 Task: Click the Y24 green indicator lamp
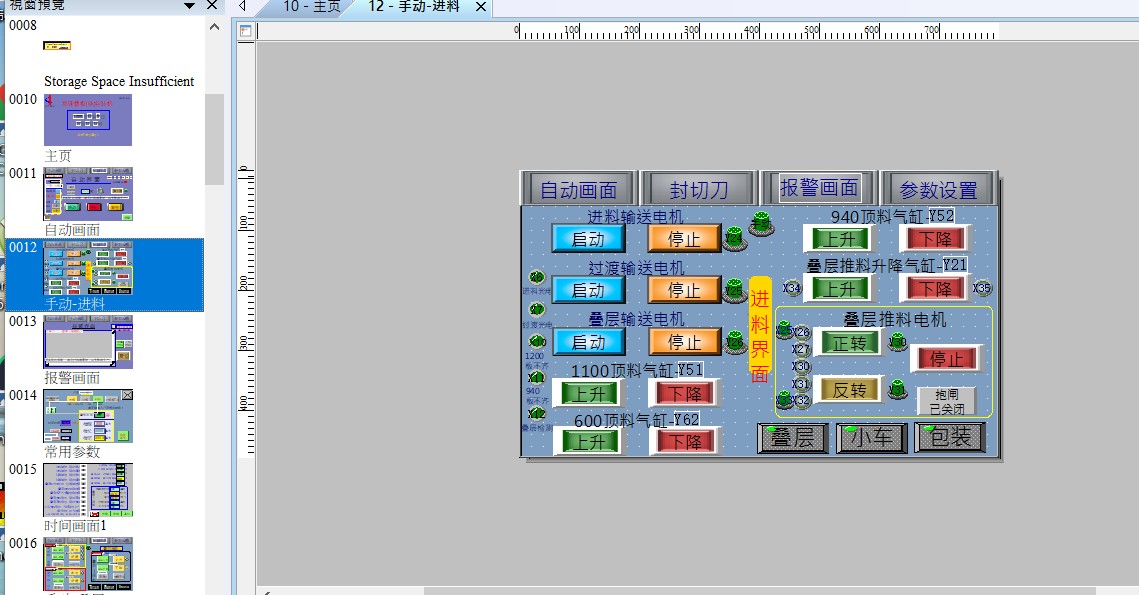735,238
